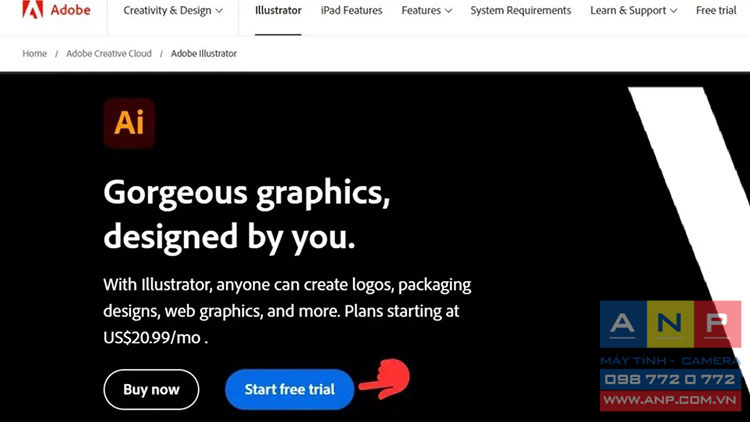Click the www.anp.com.vn watermark link

pyautogui.click(x=671, y=400)
